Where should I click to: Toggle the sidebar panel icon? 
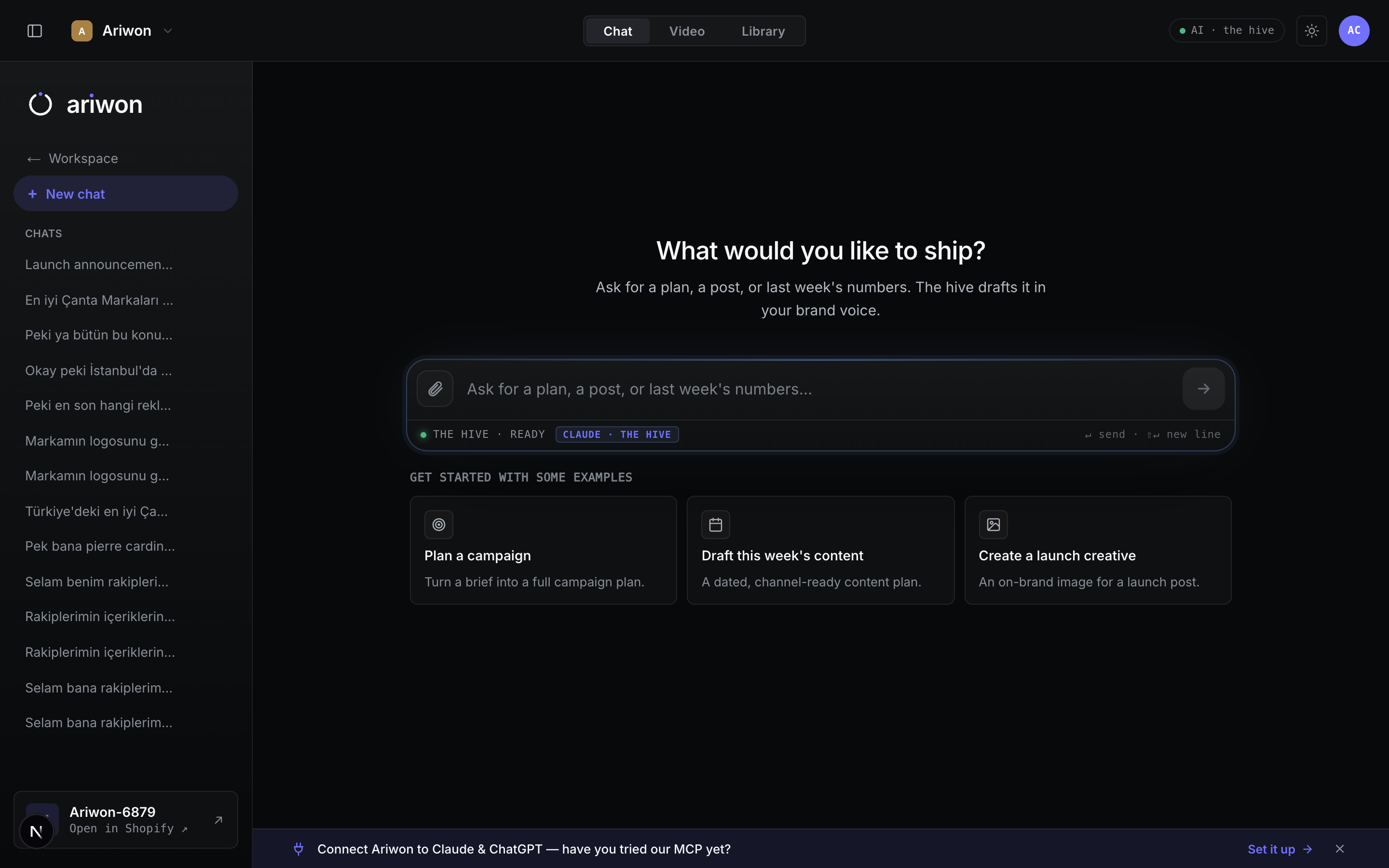coord(34,31)
